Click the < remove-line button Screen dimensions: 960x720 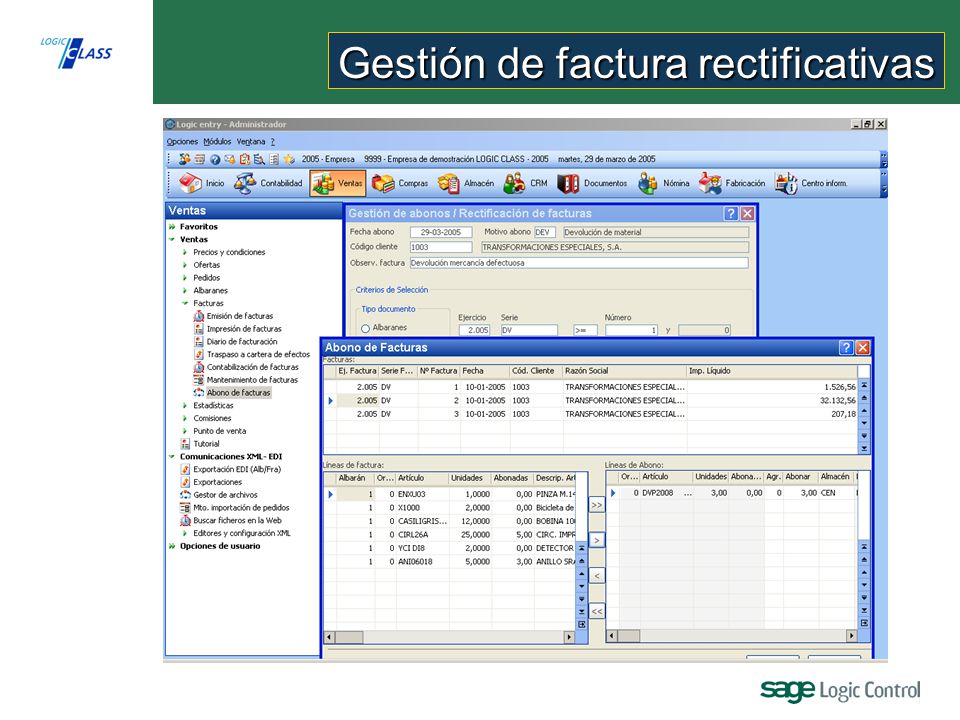click(x=597, y=576)
